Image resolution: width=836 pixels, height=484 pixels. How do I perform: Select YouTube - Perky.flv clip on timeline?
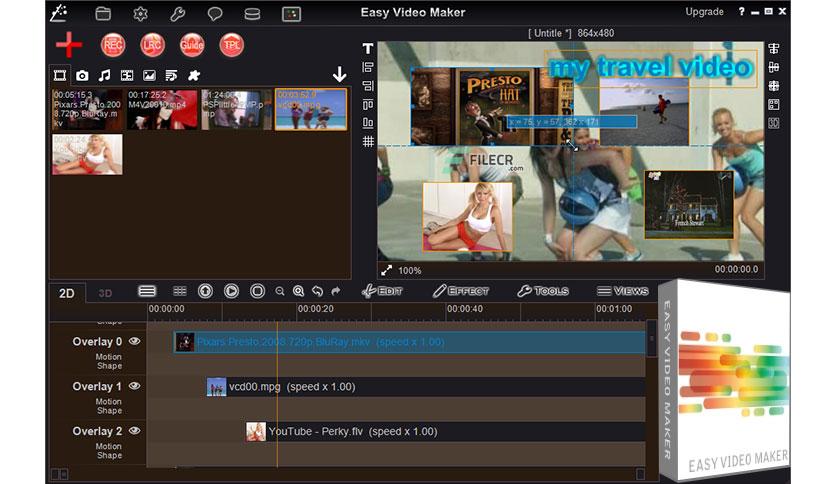(x=445, y=432)
